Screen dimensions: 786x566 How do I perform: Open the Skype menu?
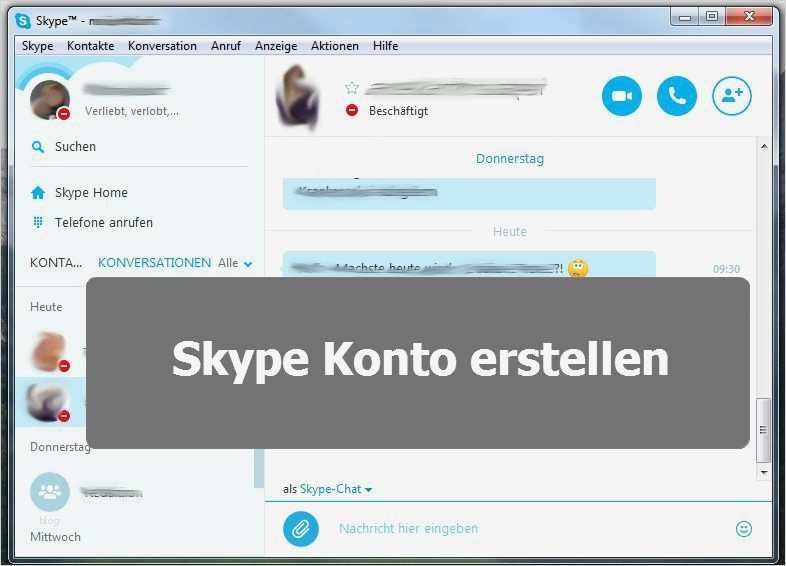[38, 46]
